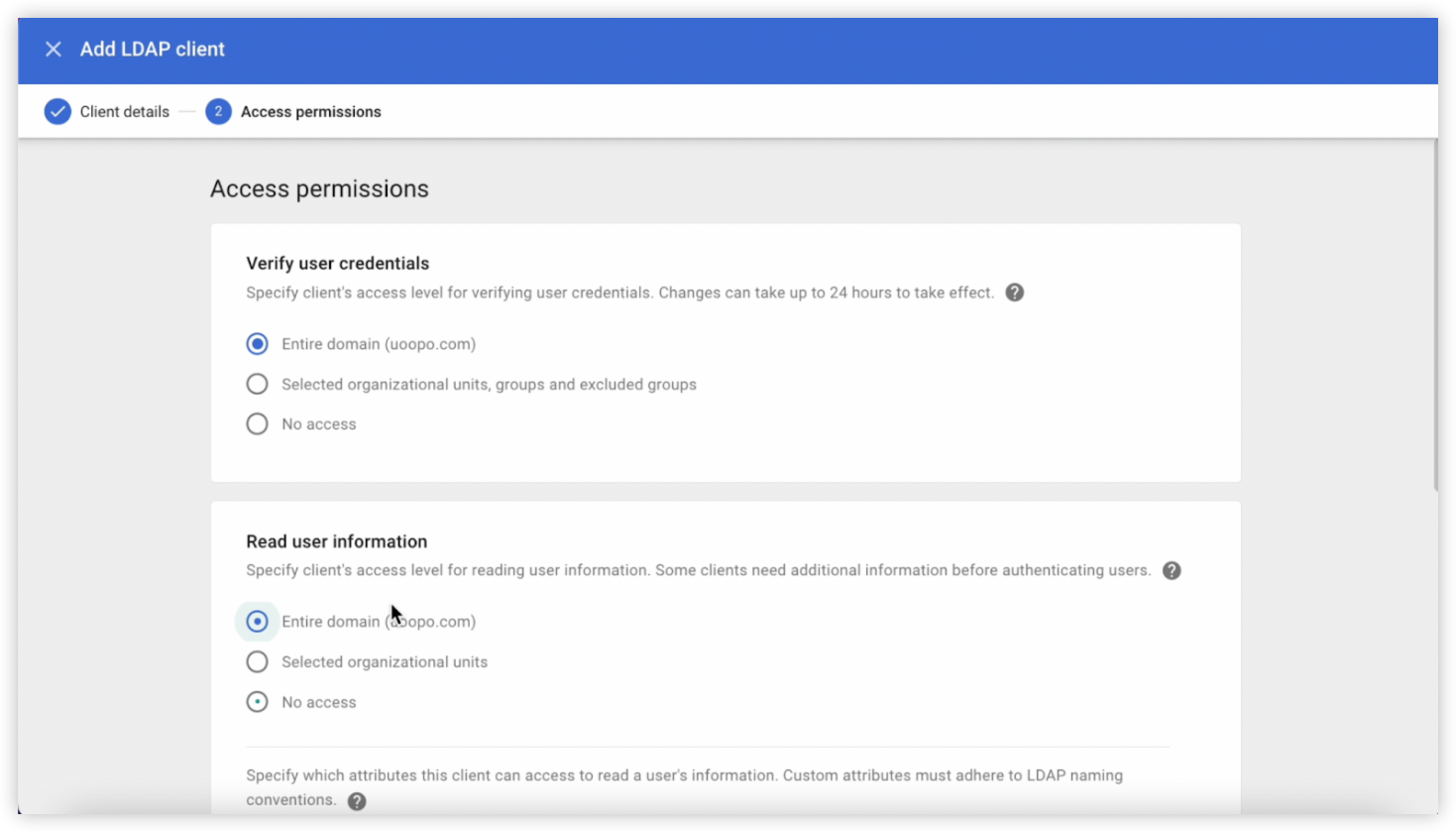
Task: Click the Access permissions step label
Action: 311,111
